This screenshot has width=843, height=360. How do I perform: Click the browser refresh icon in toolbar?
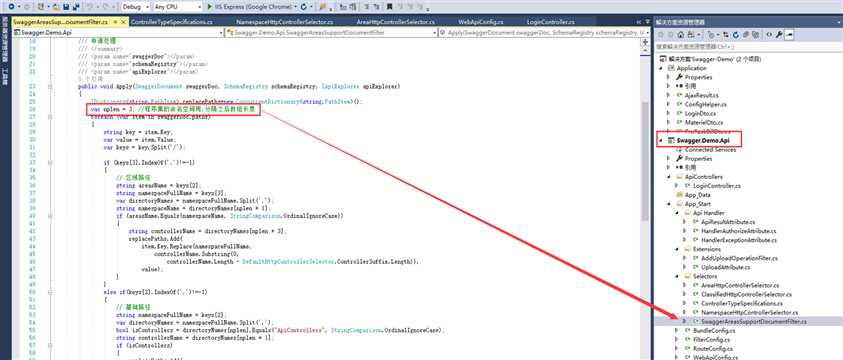coord(305,7)
